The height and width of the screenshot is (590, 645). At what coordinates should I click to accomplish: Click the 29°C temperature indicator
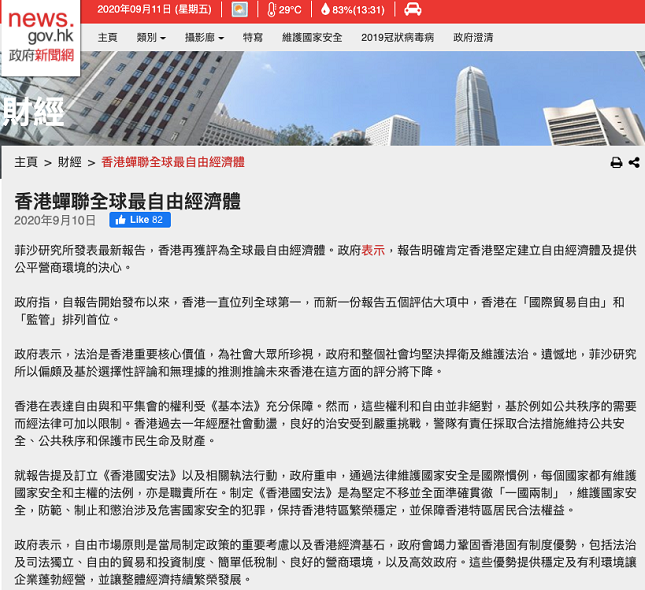[283, 10]
